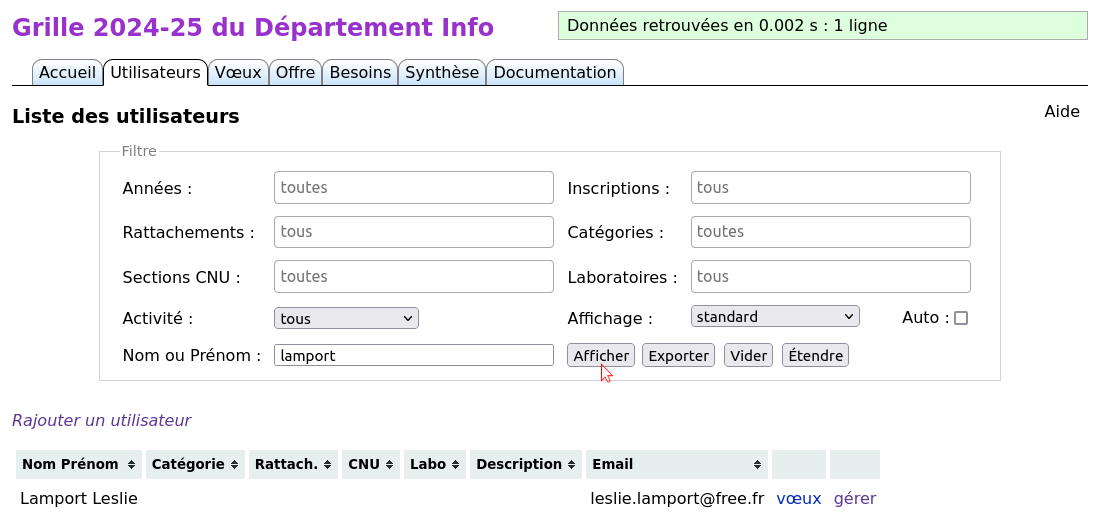
Task: Click the Sections CNU filter field
Action: tap(414, 276)
